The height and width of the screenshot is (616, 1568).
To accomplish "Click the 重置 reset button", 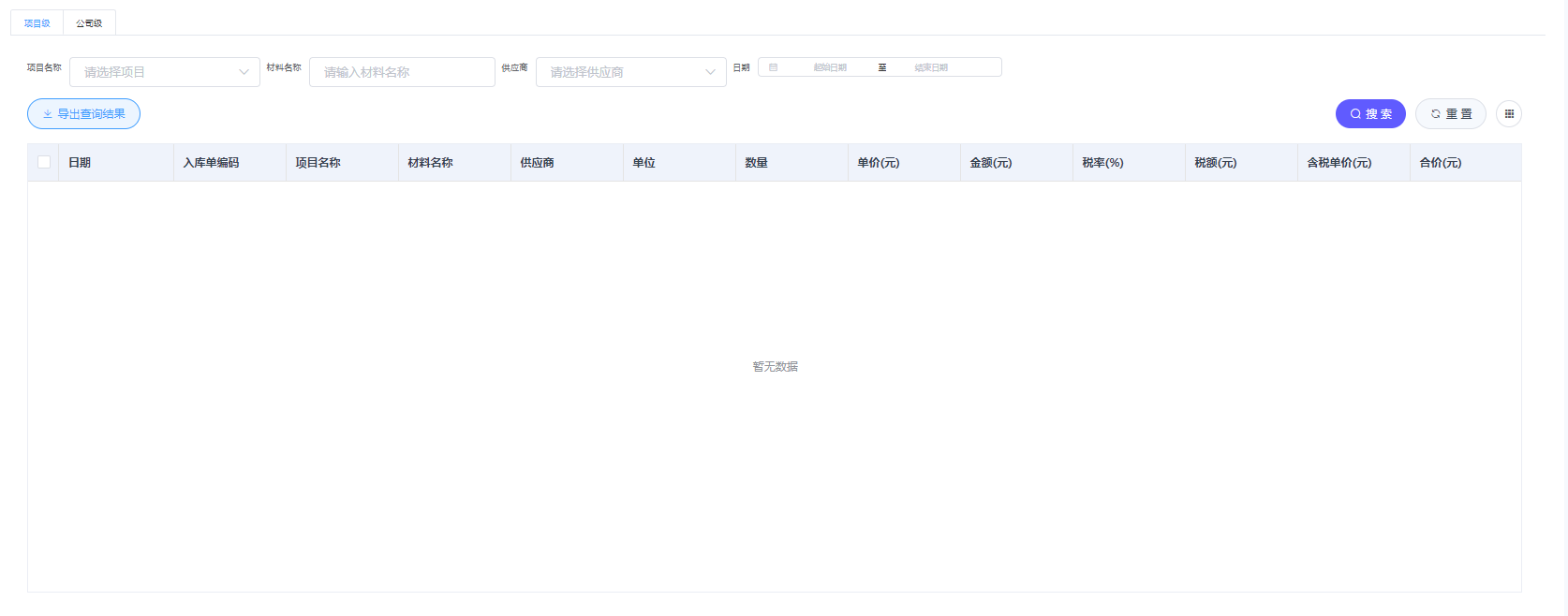I will point(1451,114).
